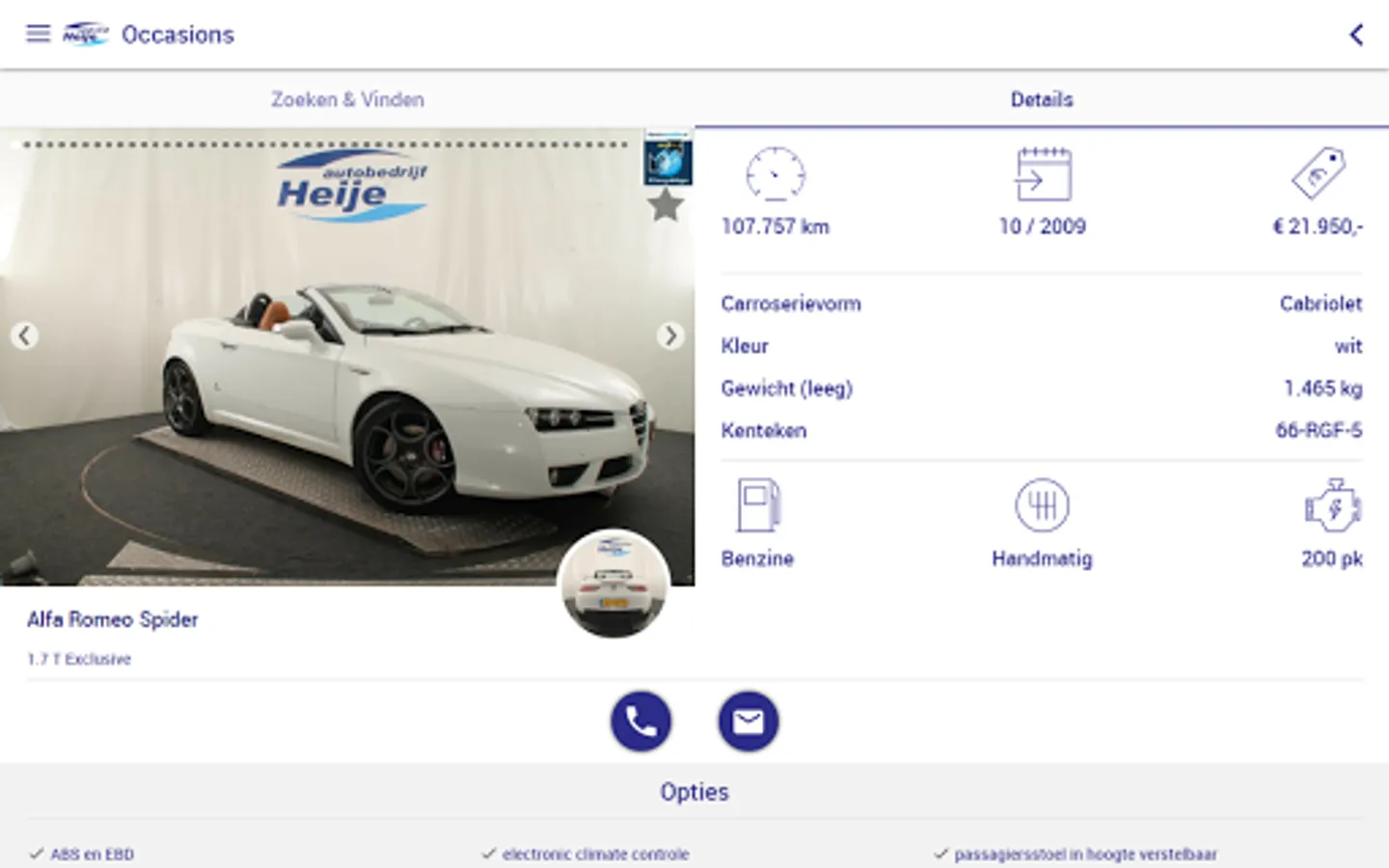Select the 10 / 2009 date text
This screenshot has height=868, width=1389.
point(1043,227)
